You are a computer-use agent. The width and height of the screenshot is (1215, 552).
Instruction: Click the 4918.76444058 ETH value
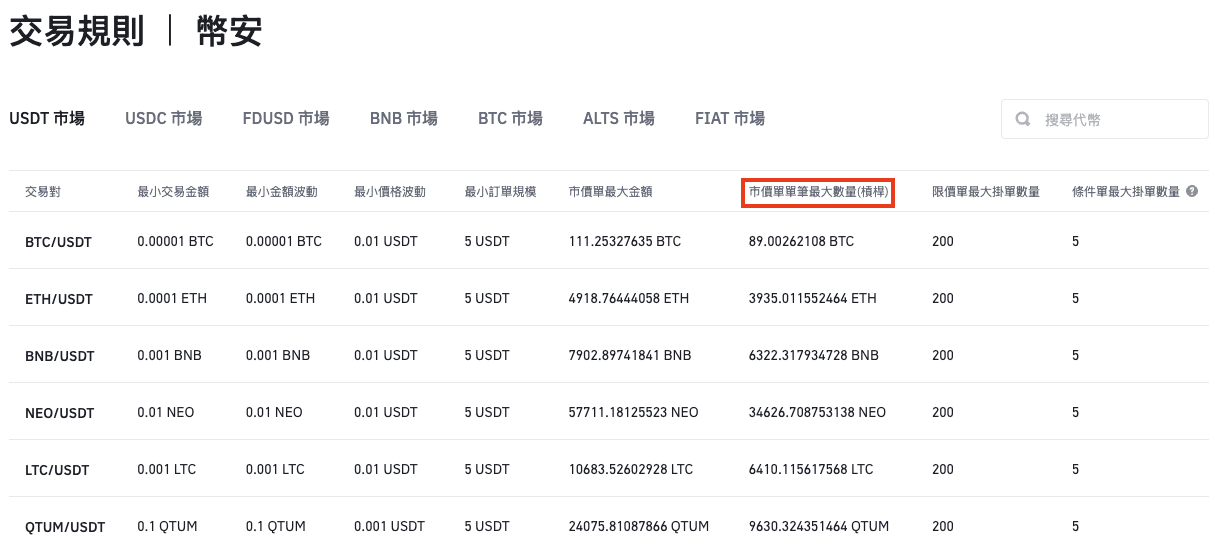tap(629, 298)
